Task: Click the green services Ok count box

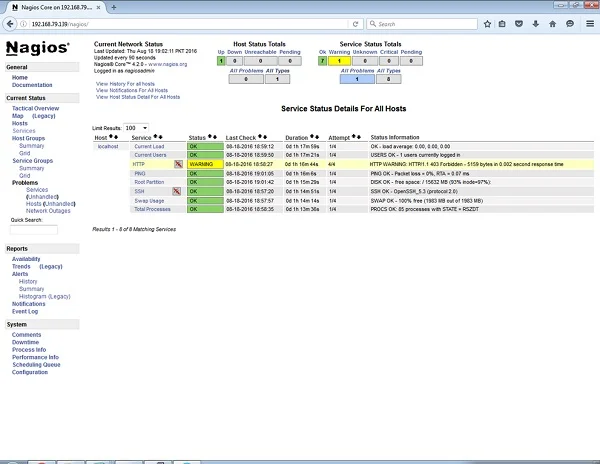Action: pos(322,61)
